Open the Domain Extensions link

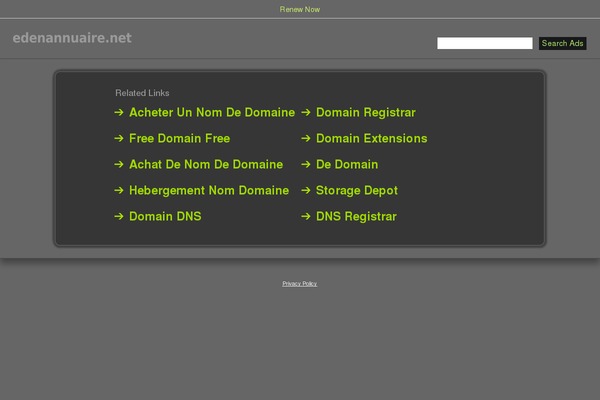coord(371,139)
